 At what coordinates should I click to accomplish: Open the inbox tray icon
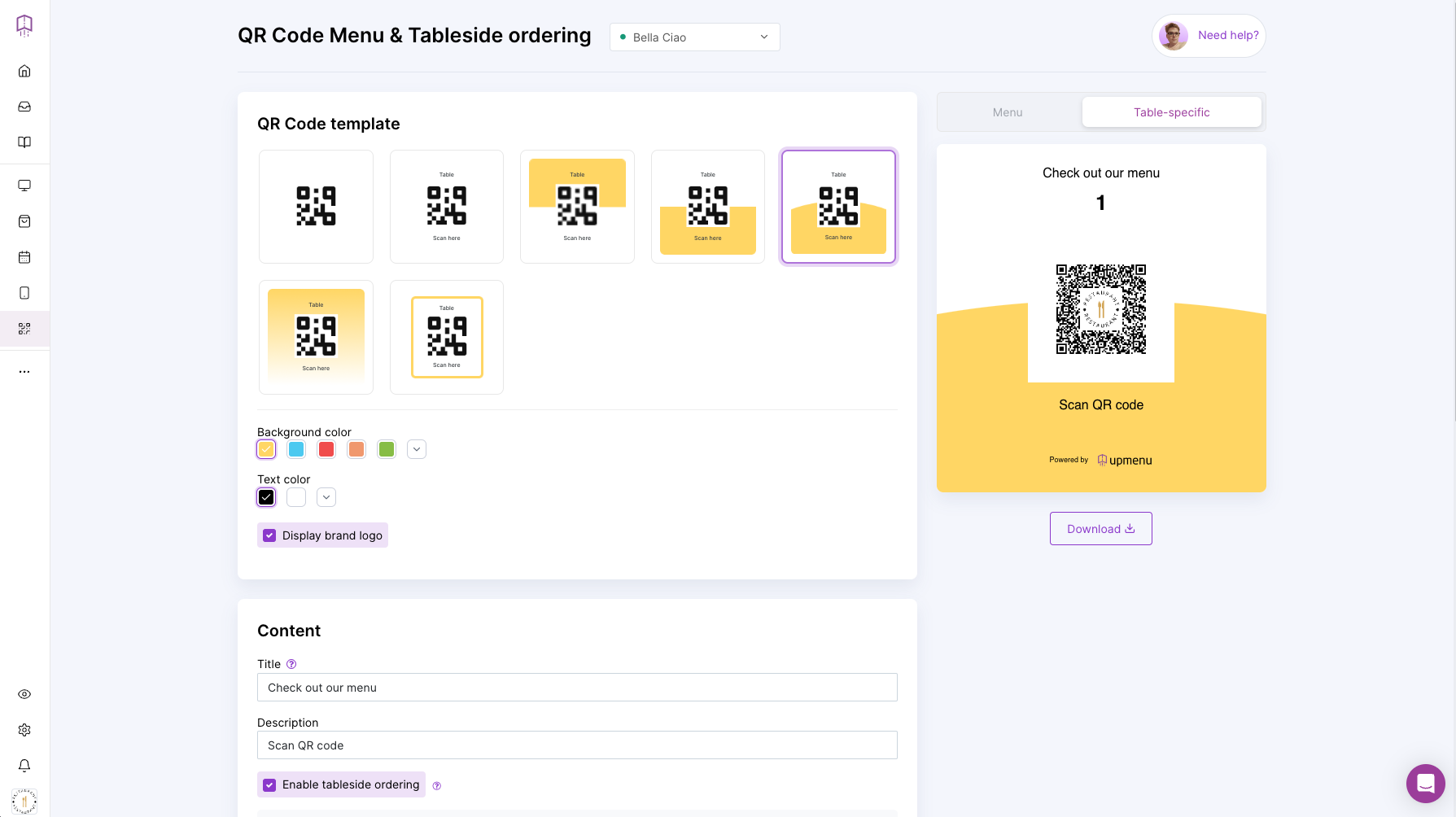click(24, 107)
